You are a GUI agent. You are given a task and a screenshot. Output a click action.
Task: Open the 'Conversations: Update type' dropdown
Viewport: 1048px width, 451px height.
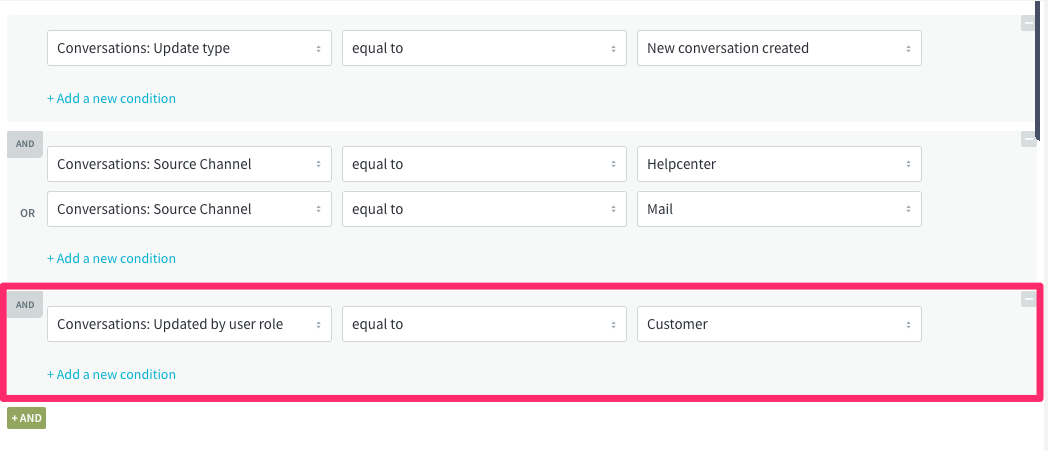click(x=189, y=48)
